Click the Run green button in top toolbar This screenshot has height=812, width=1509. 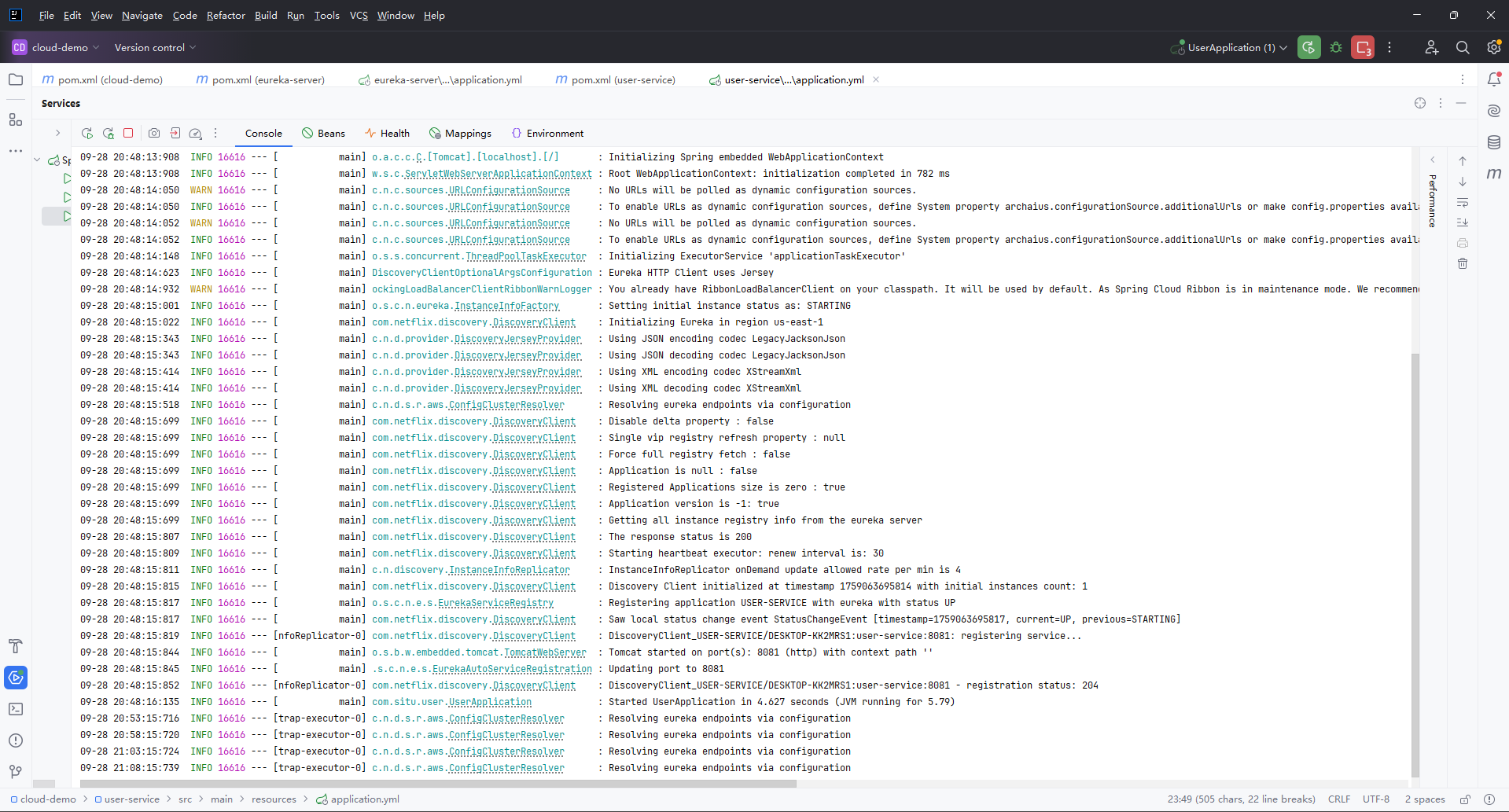(x=1309, y=47)
